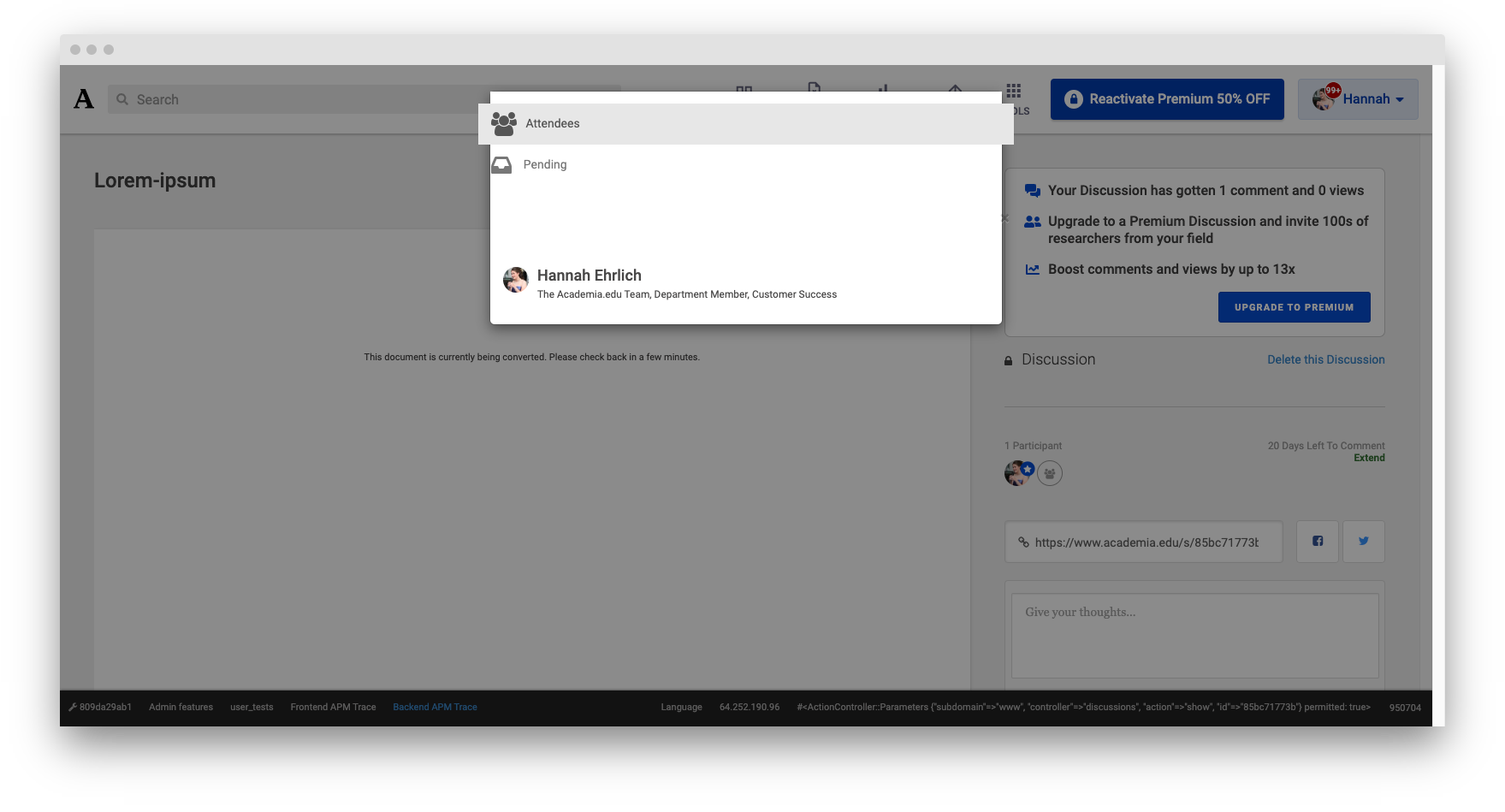Click IP address 64.252.190.96
The image size is (1505, 812).
click(x=750, y=707)
